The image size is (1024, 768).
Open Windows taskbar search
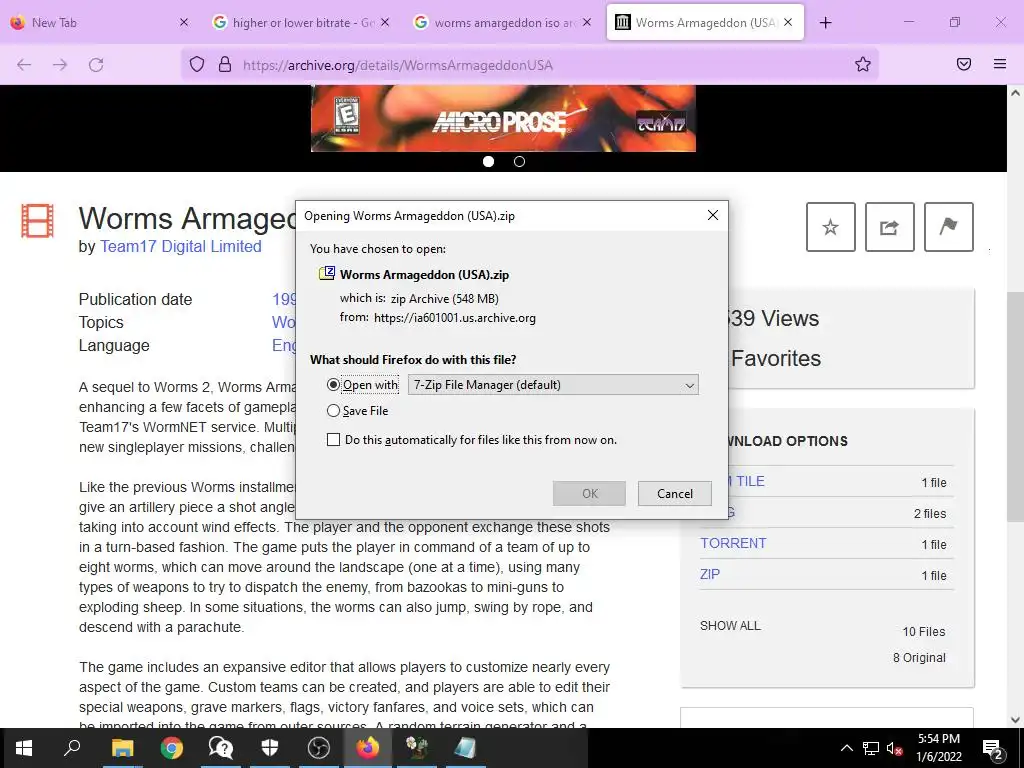[x=72, y=747]
